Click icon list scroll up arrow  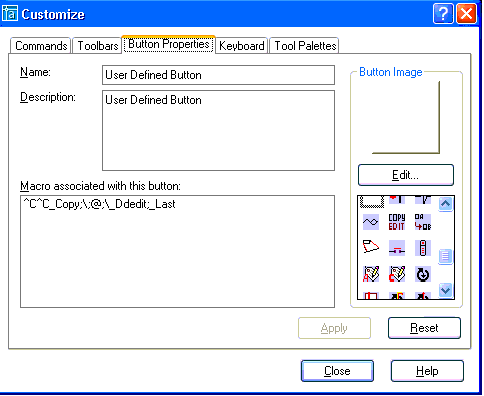click(x=446, y=204)
